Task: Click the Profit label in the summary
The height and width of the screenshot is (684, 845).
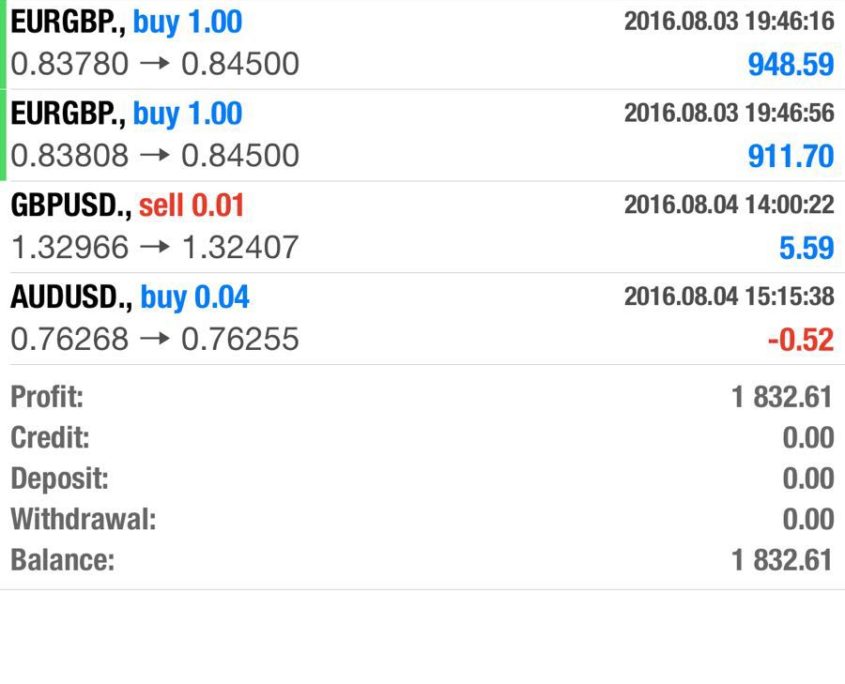Action: pos(47,397)
